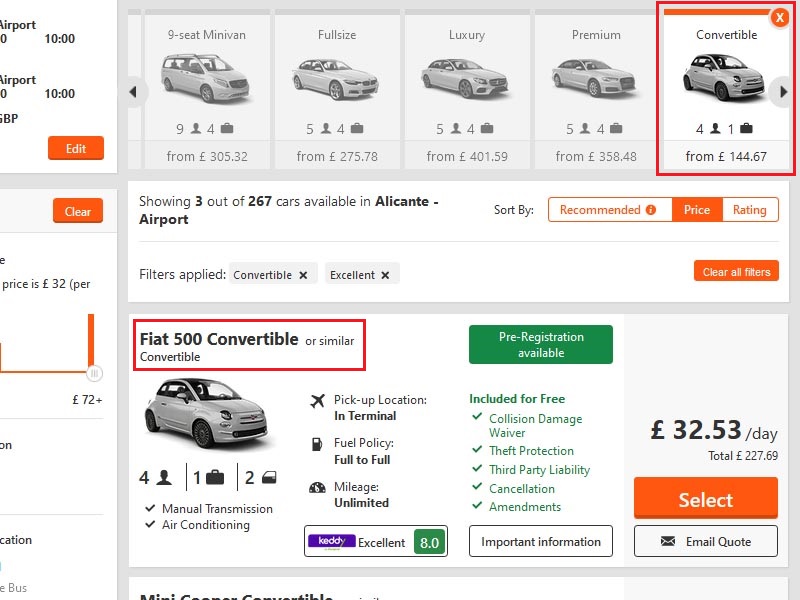Open Important information for Fiat 500

click(541, 541)
